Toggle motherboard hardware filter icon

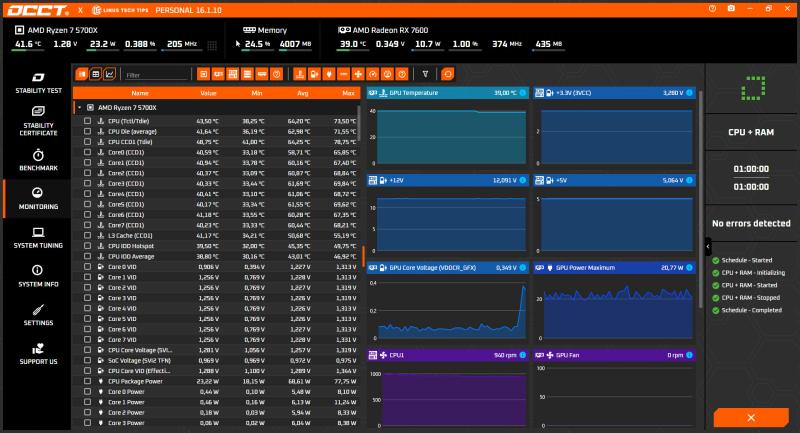coord(233,74)
